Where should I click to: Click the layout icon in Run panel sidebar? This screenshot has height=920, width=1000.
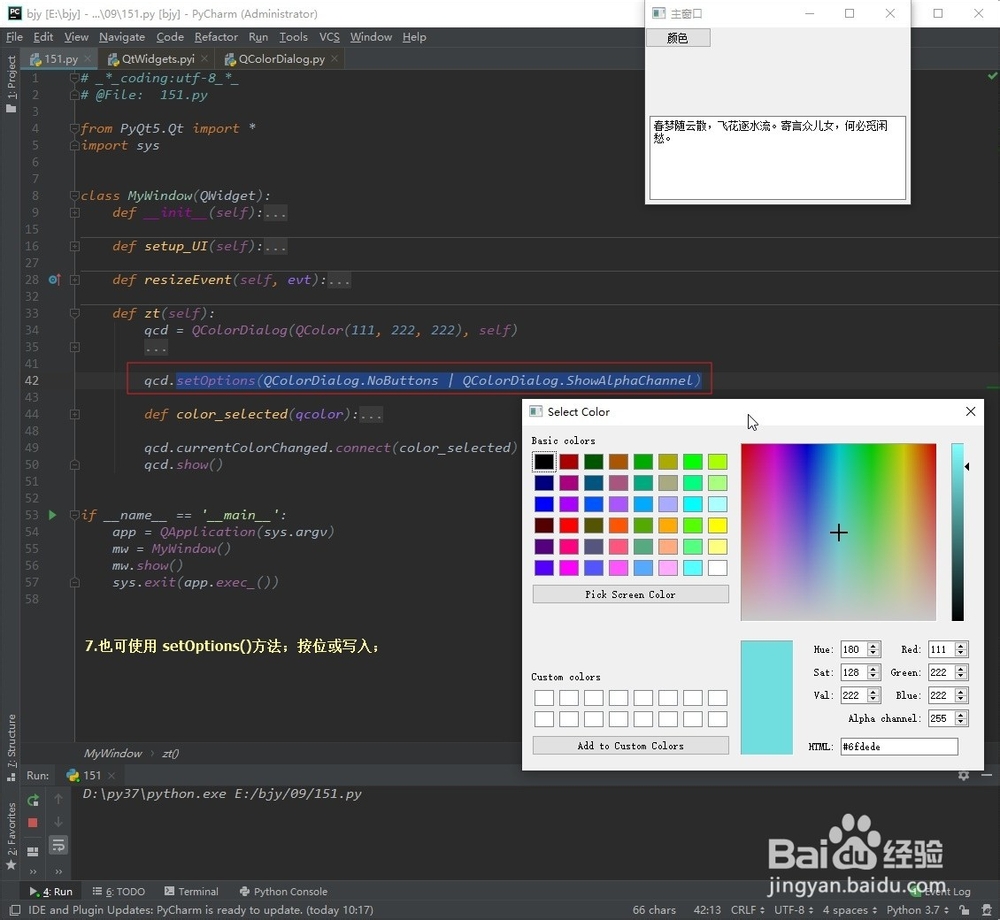[x=33, y=851]
